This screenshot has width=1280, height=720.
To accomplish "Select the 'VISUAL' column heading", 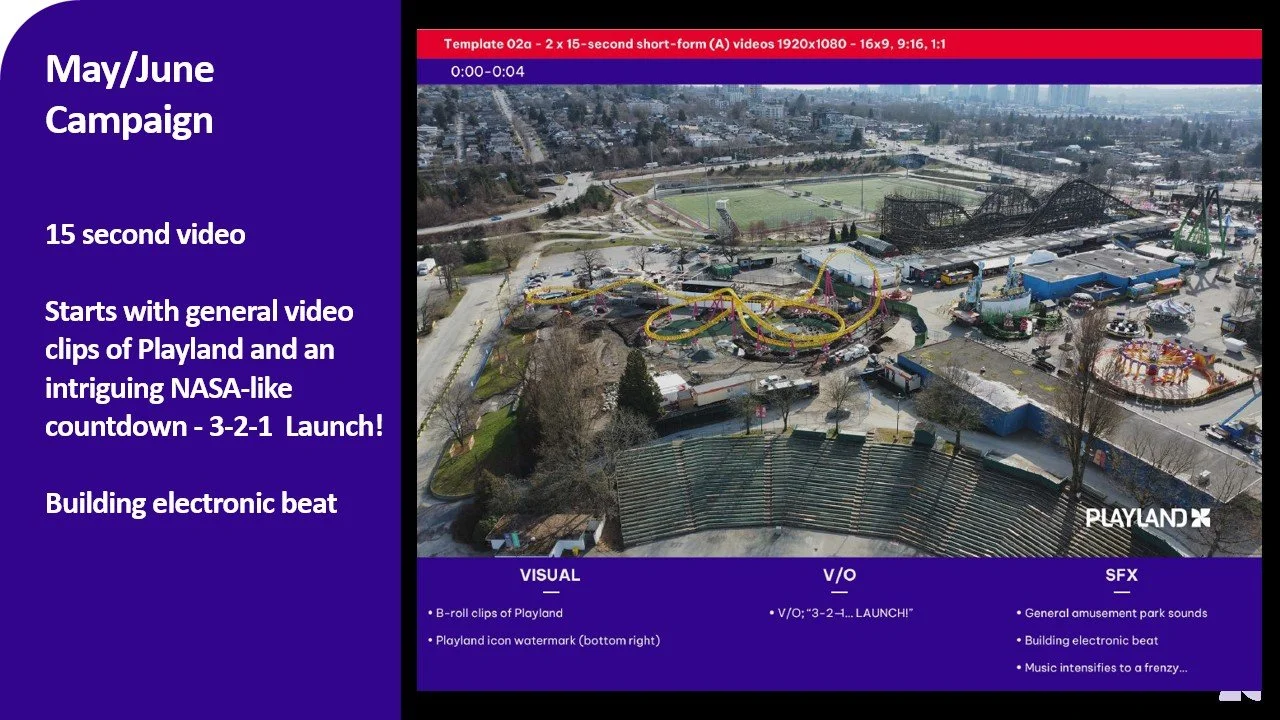I will (x=549, y=575).
